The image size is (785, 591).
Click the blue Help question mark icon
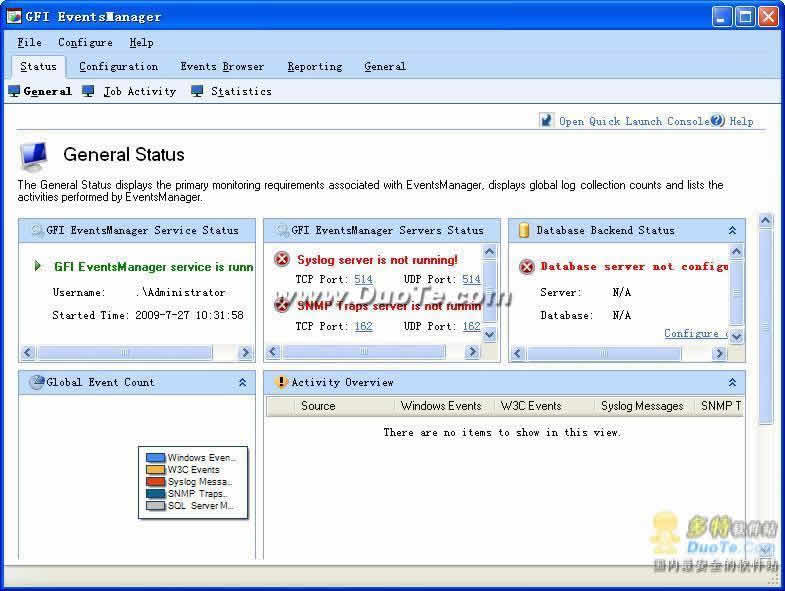pyautogui.click(x=717, y=120)
